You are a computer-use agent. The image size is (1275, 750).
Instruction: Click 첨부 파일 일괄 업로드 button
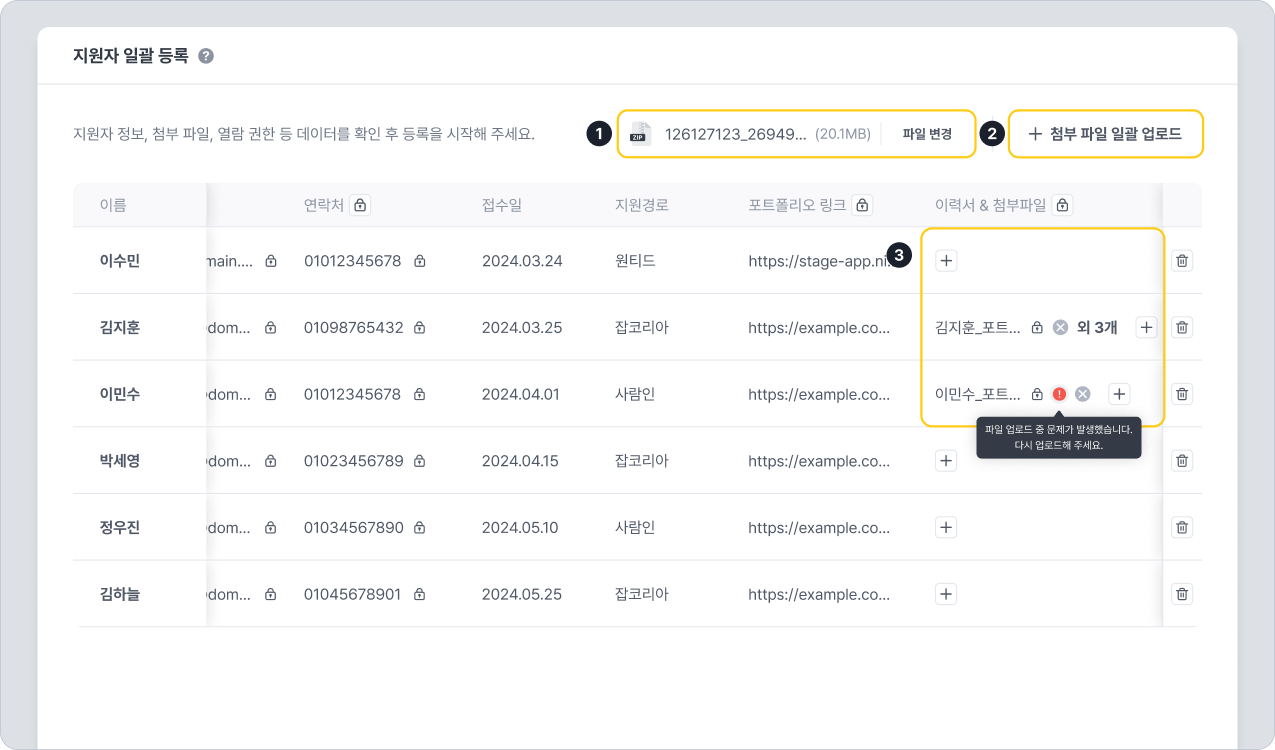[1105, 134]
